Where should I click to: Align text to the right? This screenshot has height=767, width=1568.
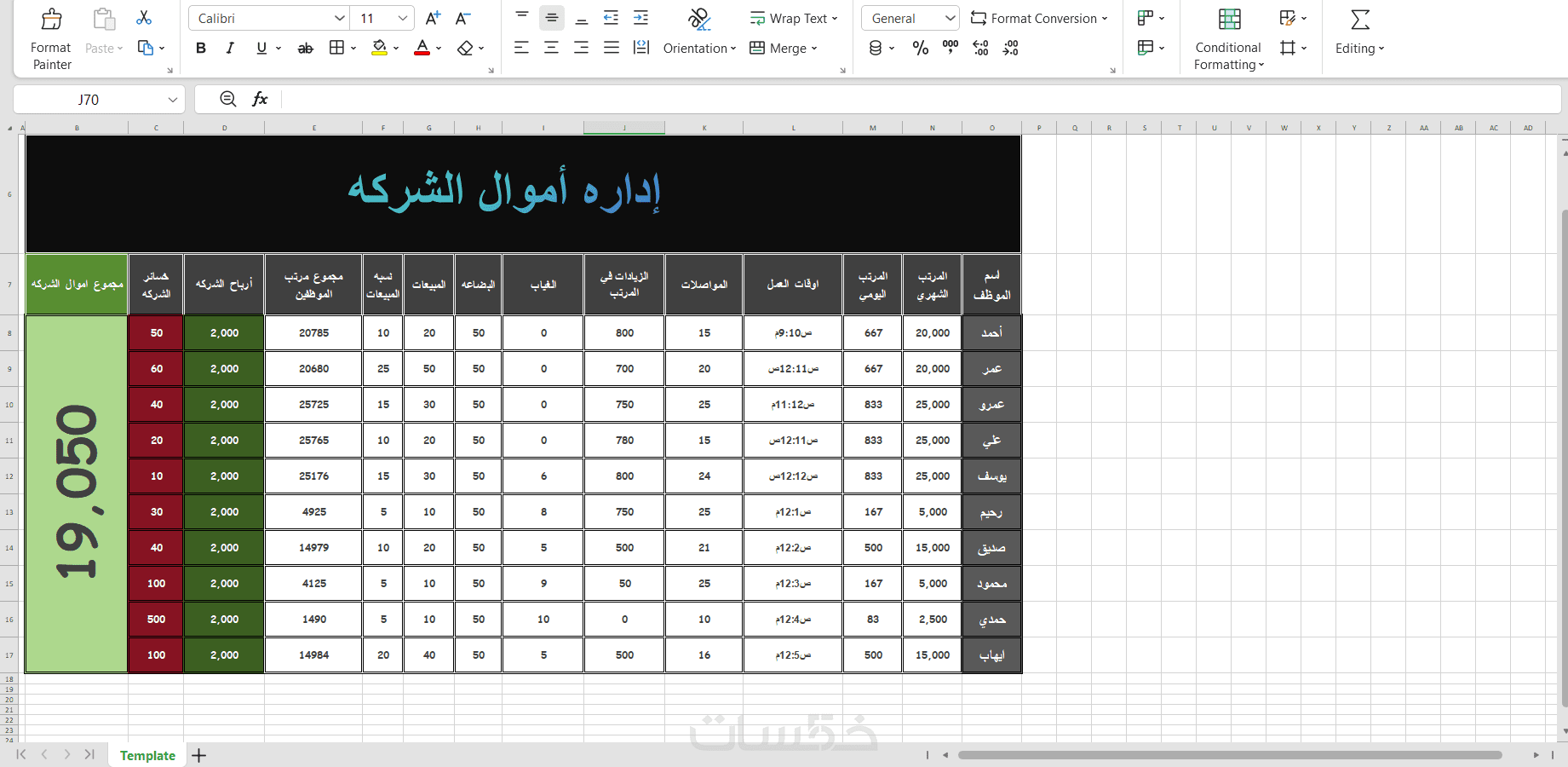(x=582, y=48)
